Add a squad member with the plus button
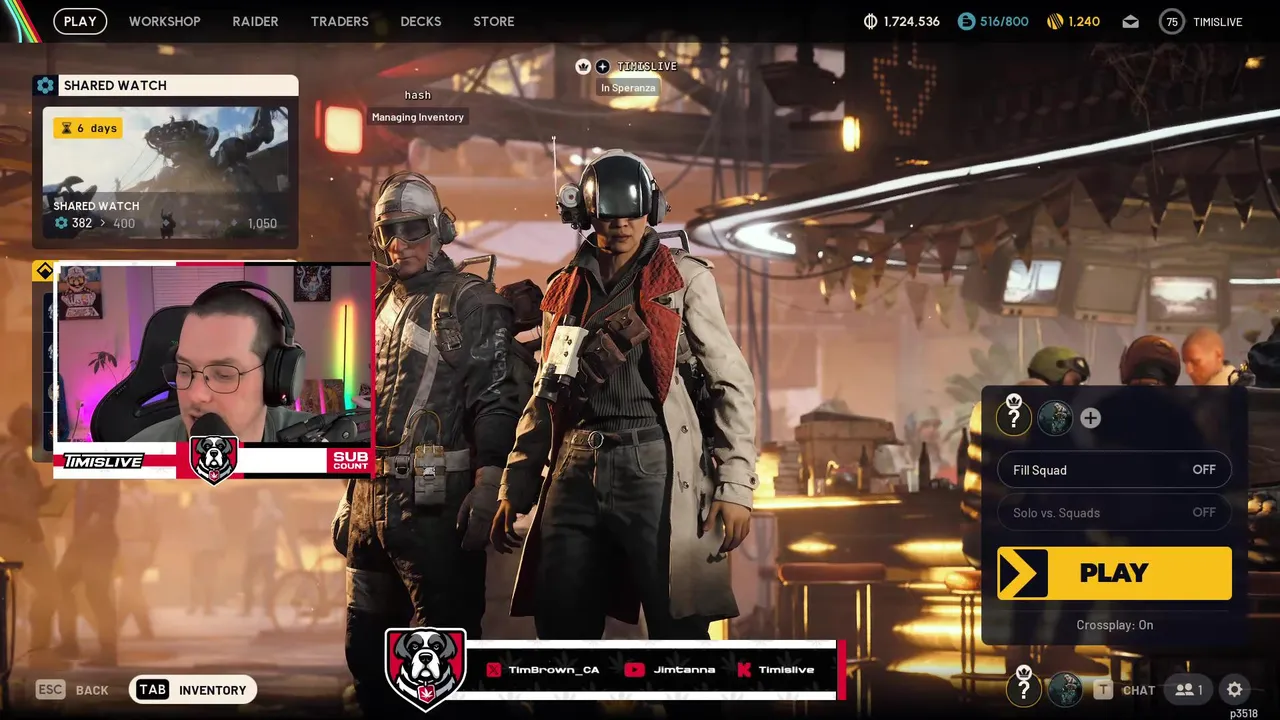 [x=1090, y=418]
